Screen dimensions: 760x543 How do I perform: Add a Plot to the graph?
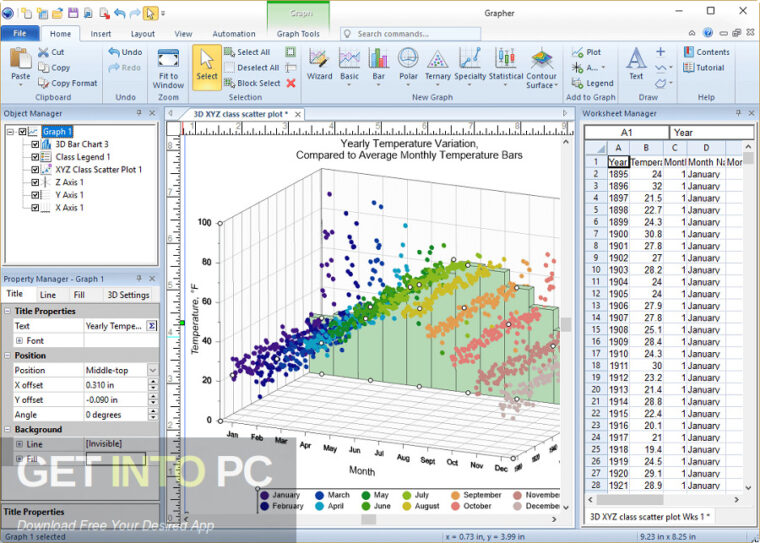pyautogui.click(x=586, y=52)
